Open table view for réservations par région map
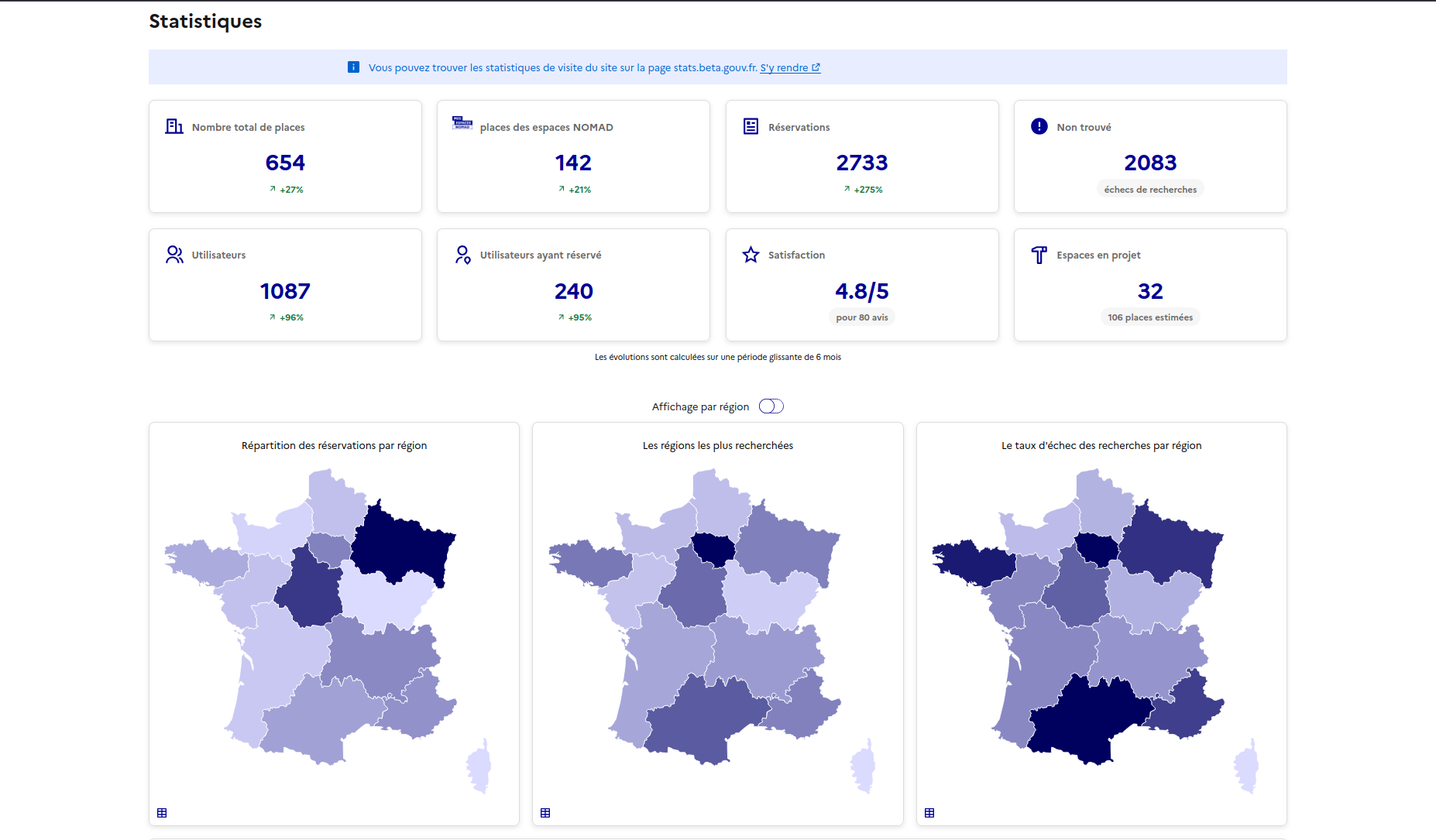 click(162, 813)
